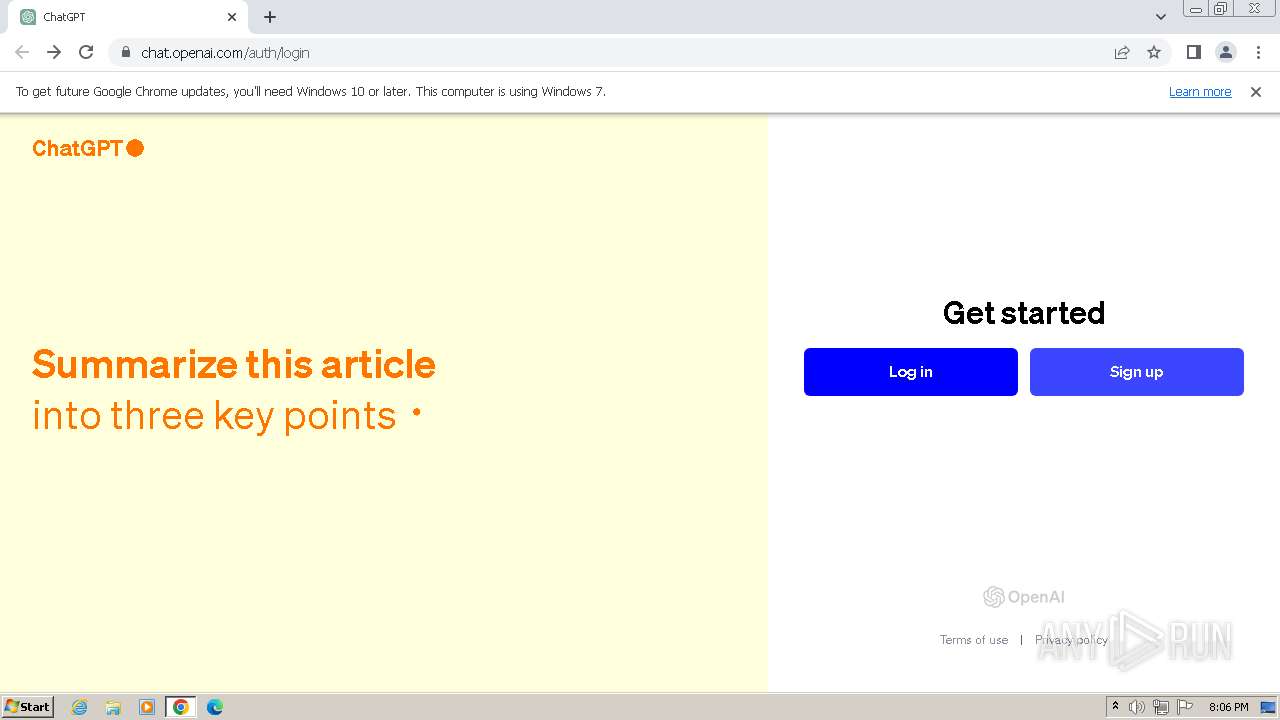Bookmark this tab with the star icon
Viewport: 1280px width, 720px height.
(1154, 52)
